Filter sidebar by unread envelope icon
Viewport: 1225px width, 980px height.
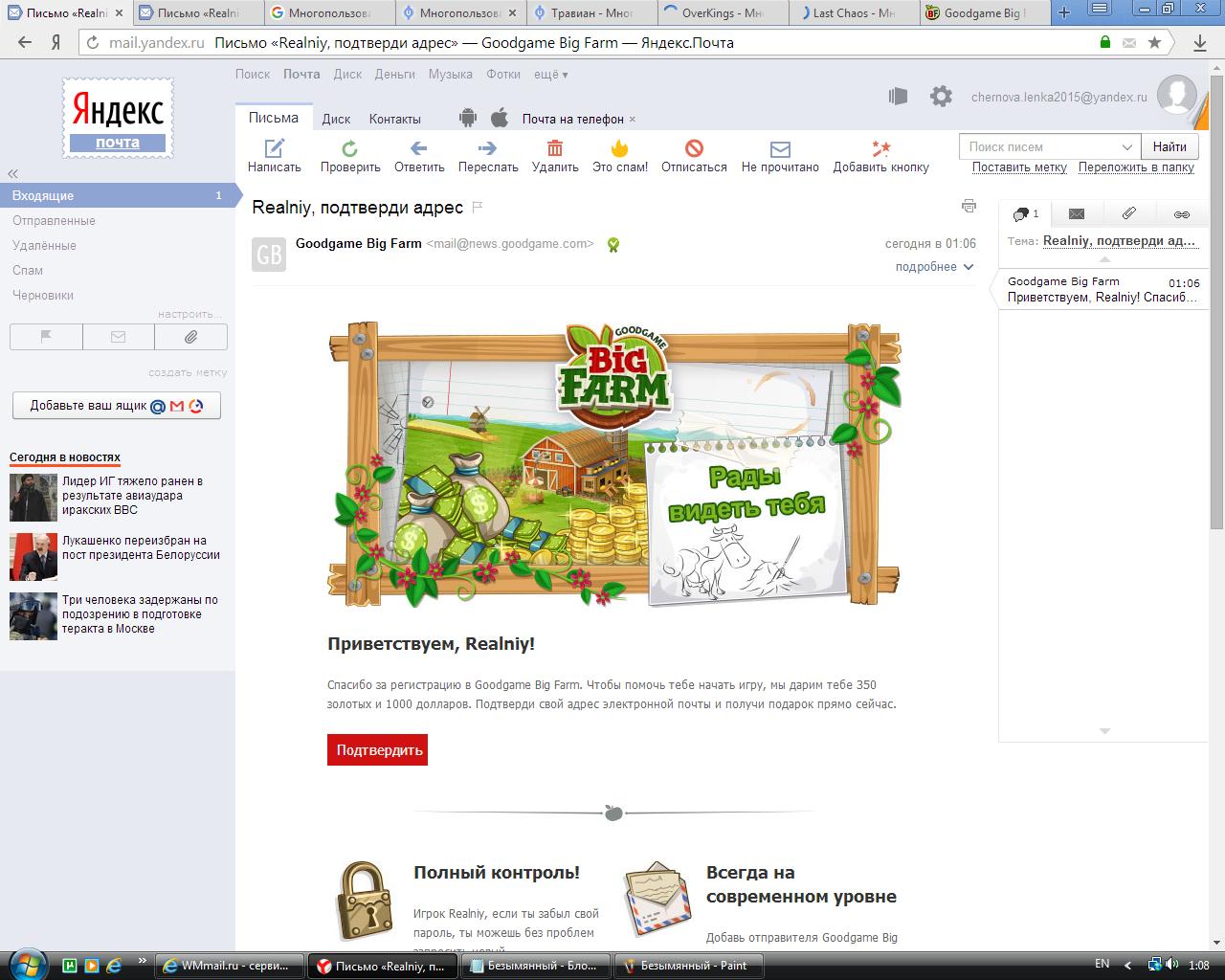119,337
